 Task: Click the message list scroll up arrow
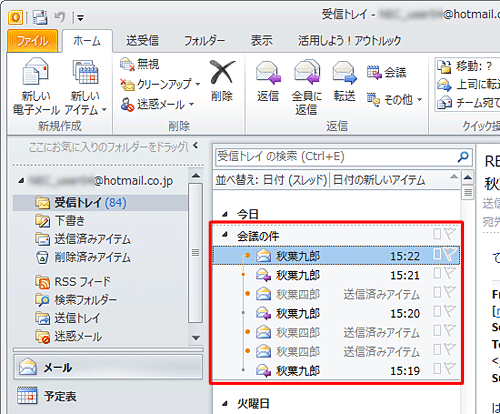[x=468, y=177]
